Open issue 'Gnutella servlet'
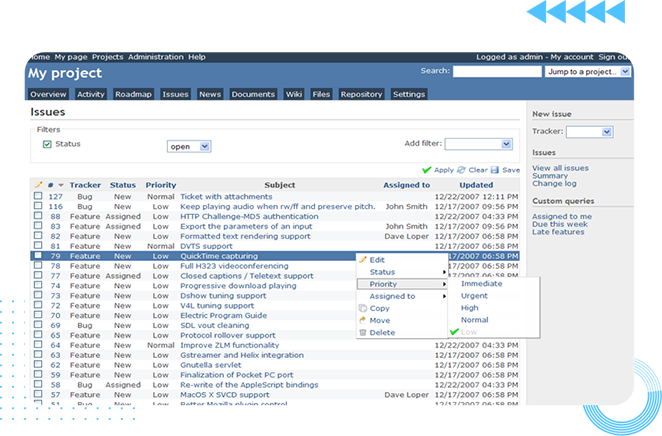 tap(211, 365)
